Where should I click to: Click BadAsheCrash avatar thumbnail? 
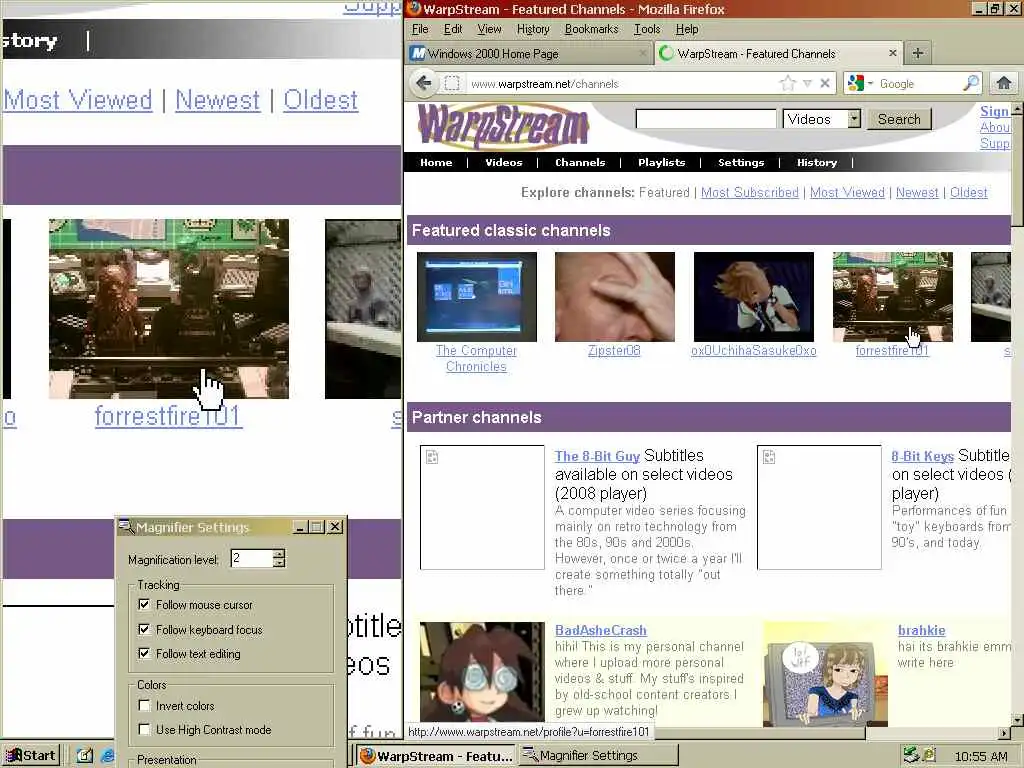(482, 672)
